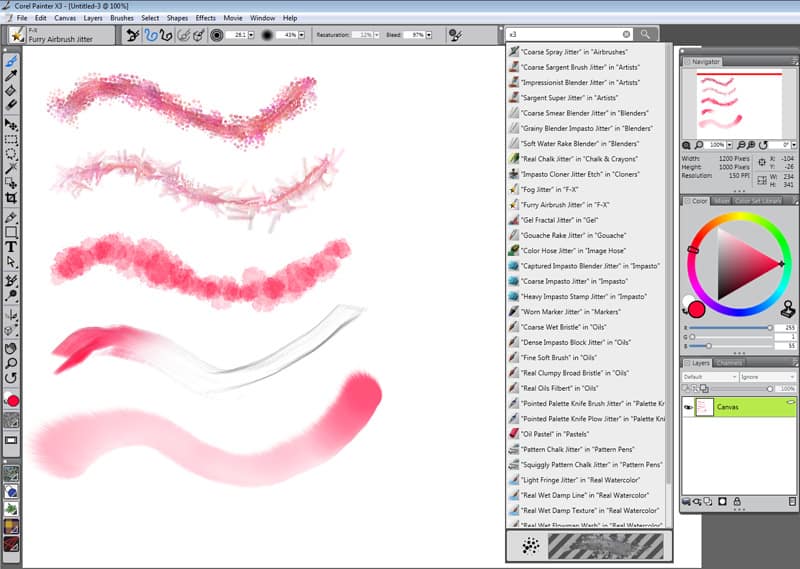Click the Straight Line Strokes icon

pos(166,35)
